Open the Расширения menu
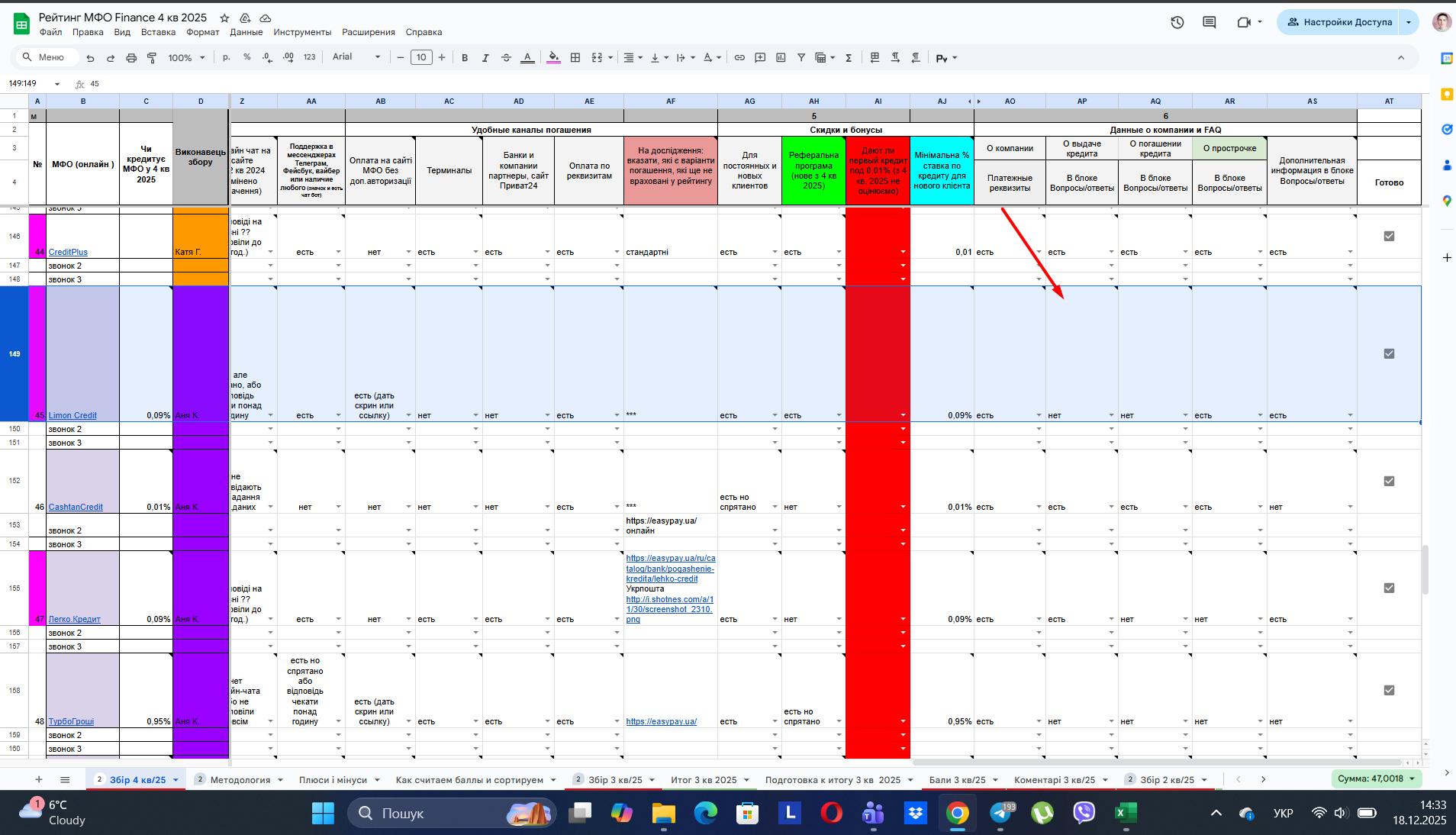Image resolution: width=1456 pixels, height=835 pixels. pyautogui.click(x=369, y=32)
